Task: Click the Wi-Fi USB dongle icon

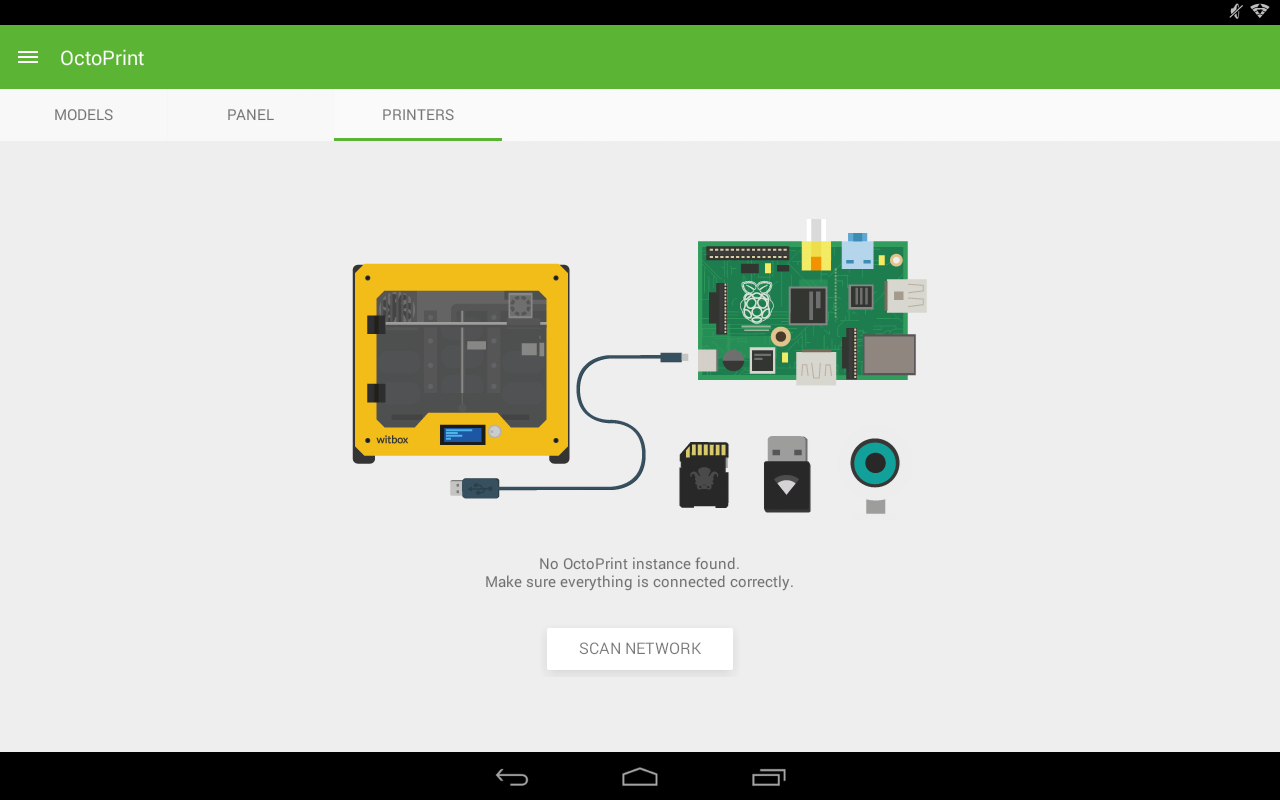Action: [787, 474]
